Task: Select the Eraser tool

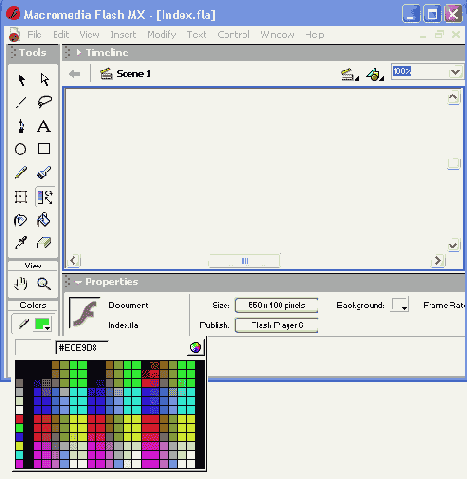Action: tap(44, 243)
